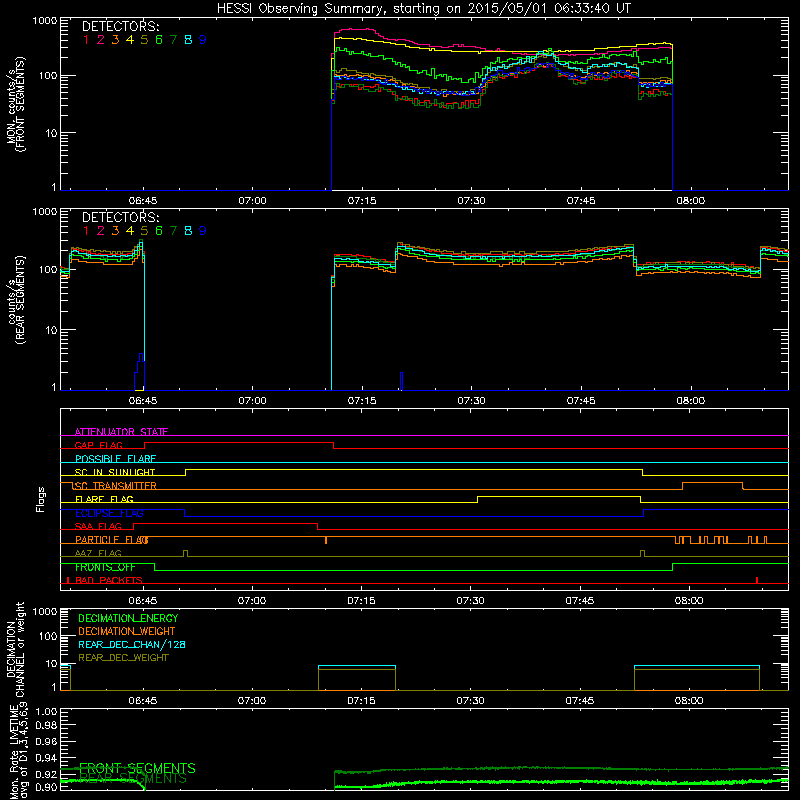Click the PARTICLE FLAG label
This screenshot has height=800, width=800.
112,540
